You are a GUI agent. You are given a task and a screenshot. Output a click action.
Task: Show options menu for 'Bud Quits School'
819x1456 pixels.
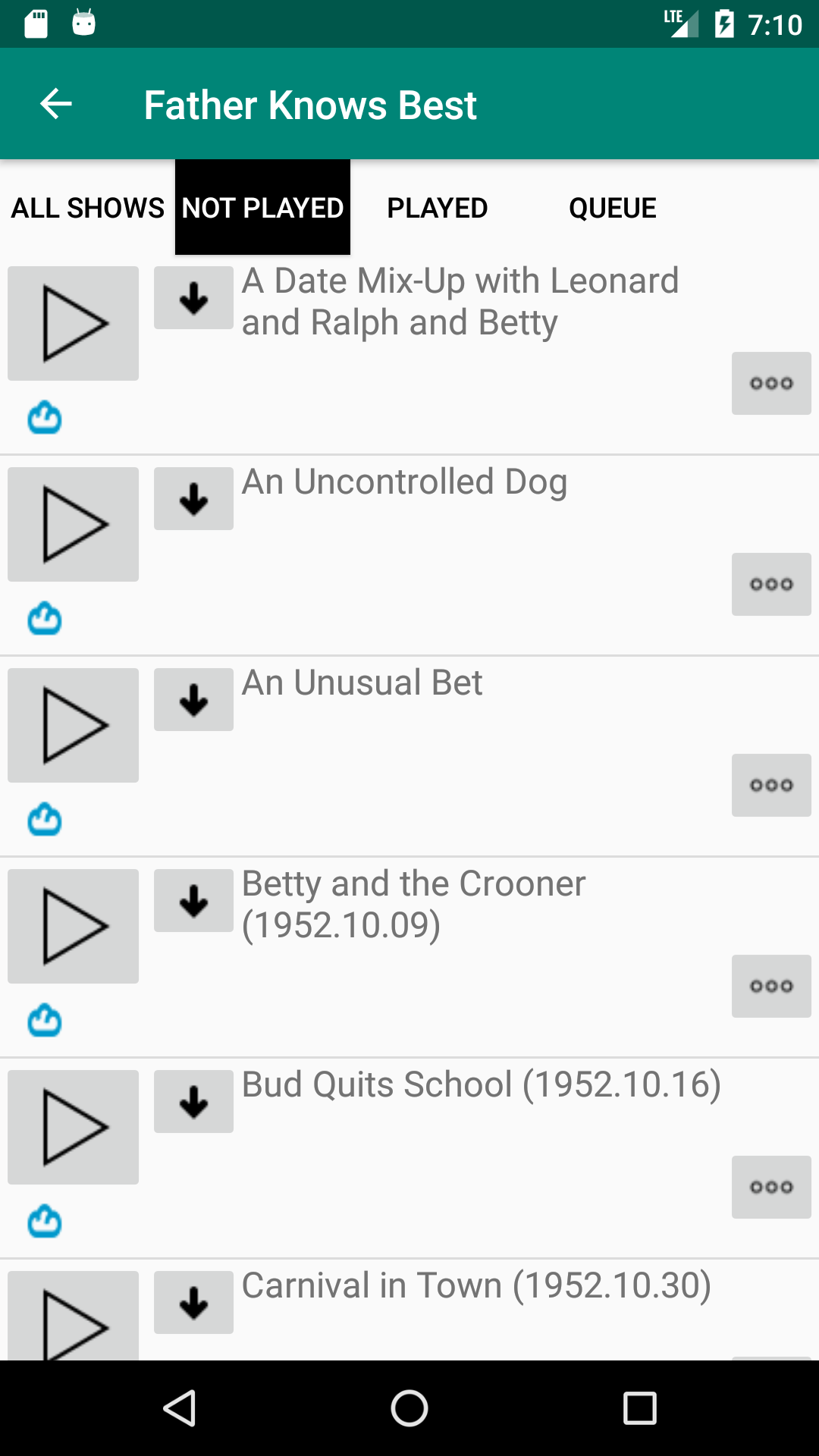point(770,1187)
